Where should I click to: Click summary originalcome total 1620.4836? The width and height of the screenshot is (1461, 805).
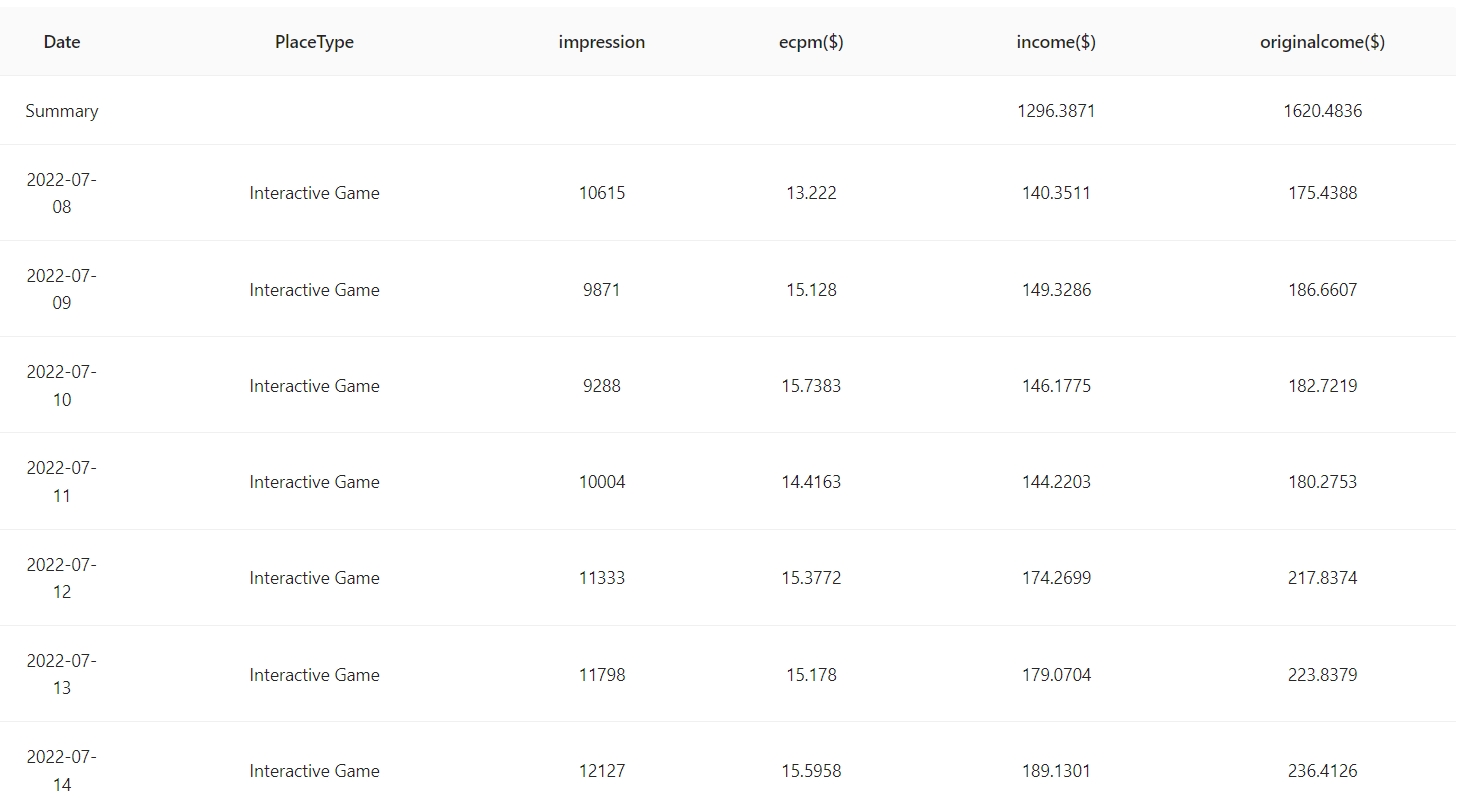[1322, 111]
